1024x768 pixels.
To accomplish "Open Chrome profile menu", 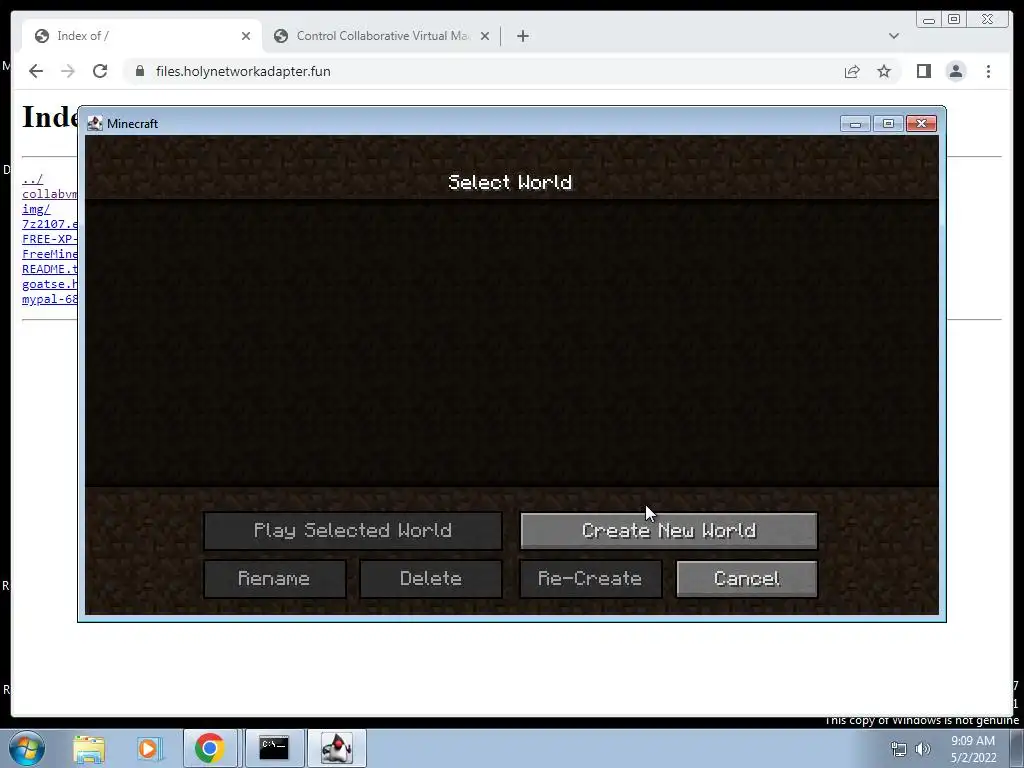I will click(x=955, y=71).
